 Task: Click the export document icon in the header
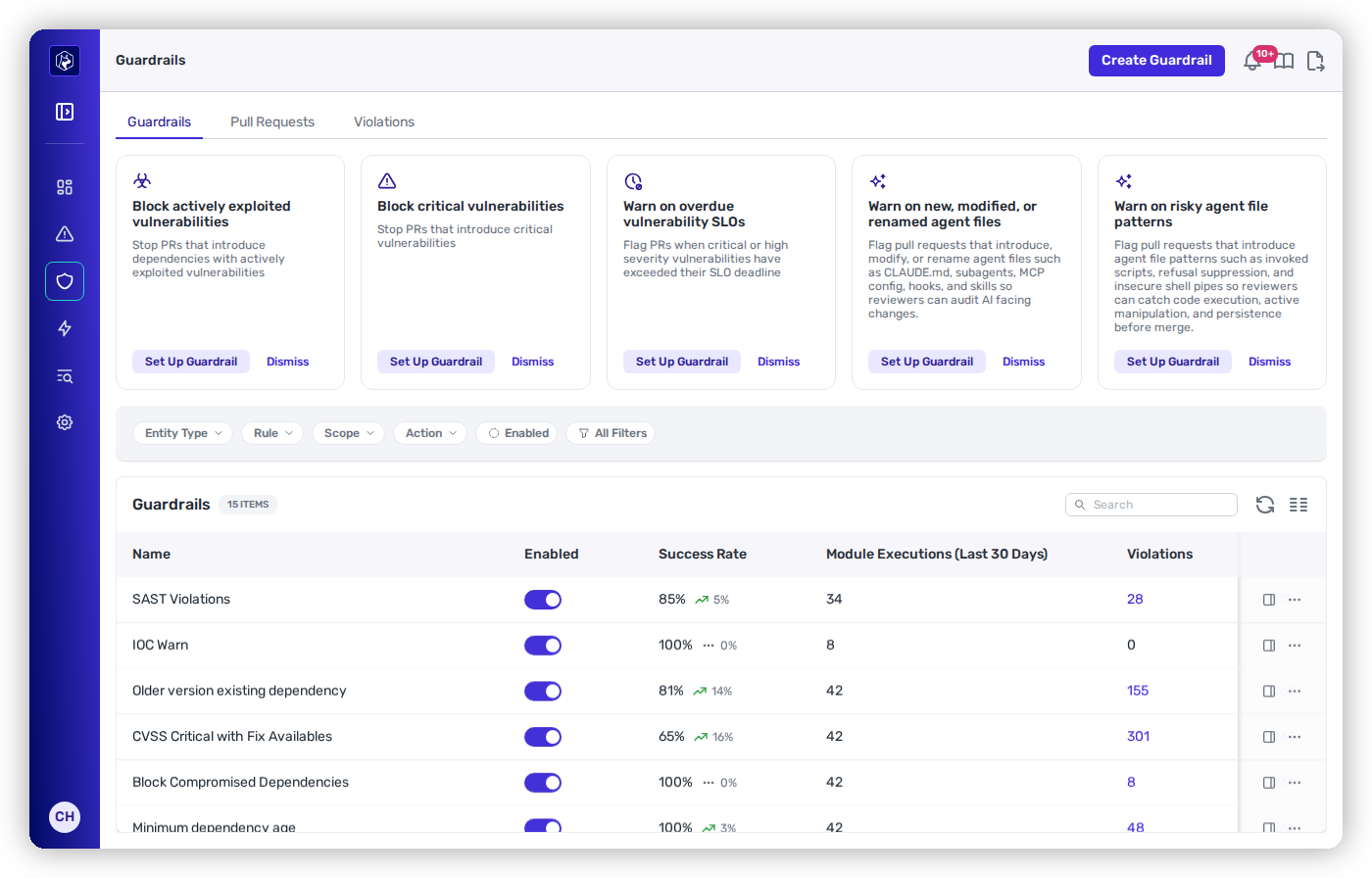point(1315,62)
